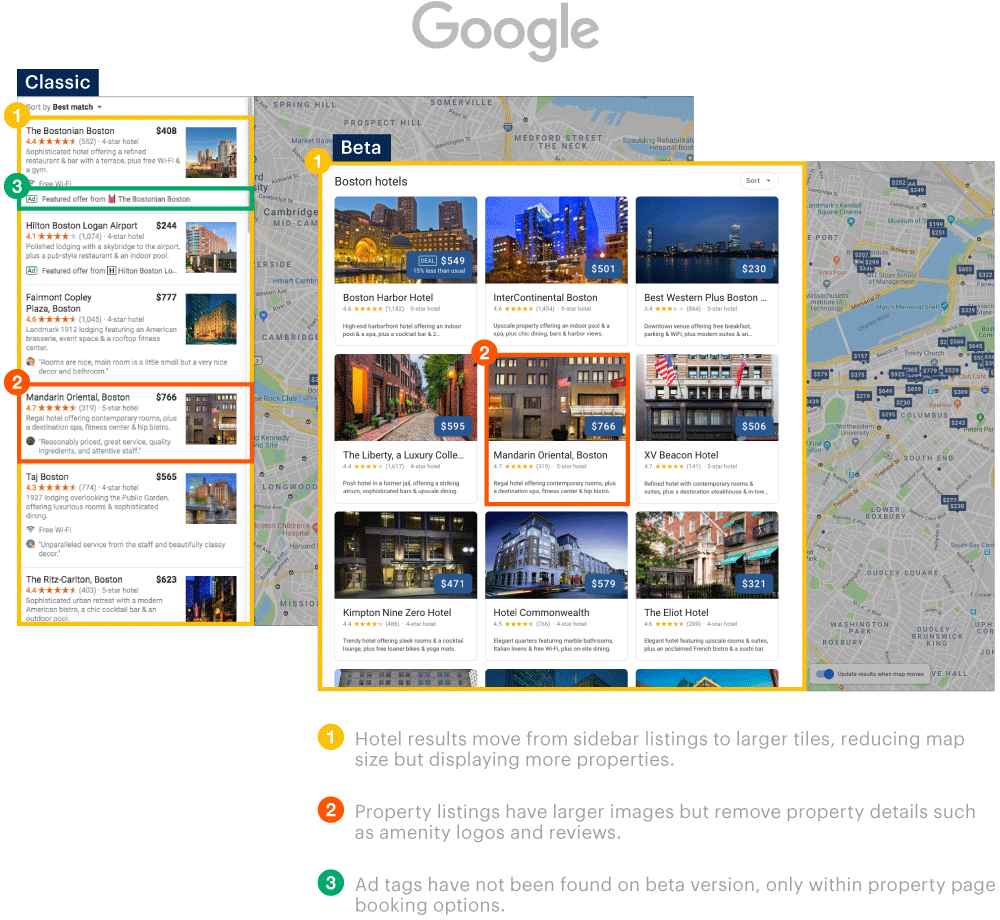Open Taj Boston listing title

coord(47,477)
